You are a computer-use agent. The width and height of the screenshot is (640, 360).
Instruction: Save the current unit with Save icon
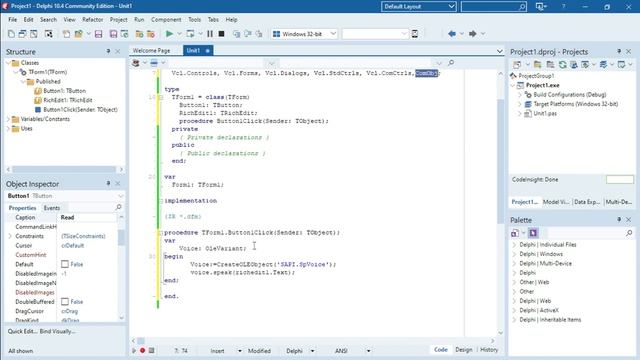(98, 34)
